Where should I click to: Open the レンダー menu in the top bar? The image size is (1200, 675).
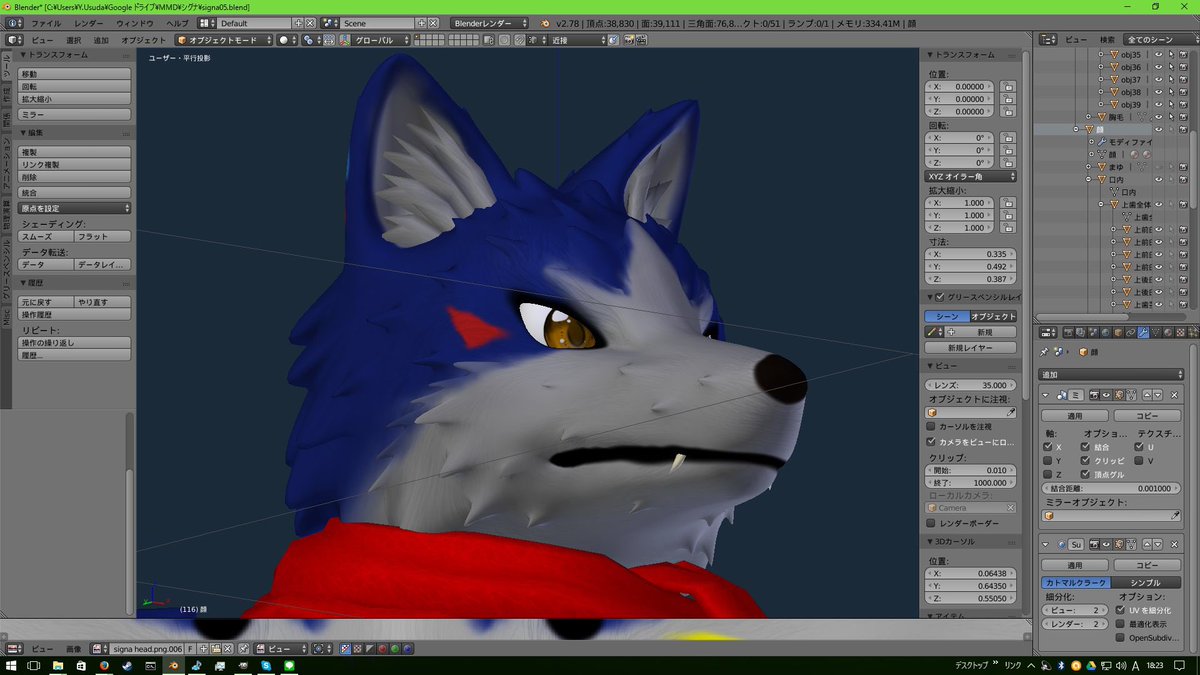(x=88, y=22)
